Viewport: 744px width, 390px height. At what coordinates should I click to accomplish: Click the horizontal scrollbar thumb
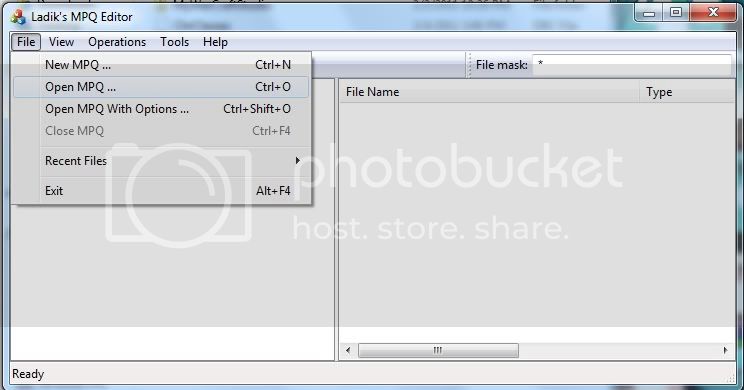click(438, 351)
